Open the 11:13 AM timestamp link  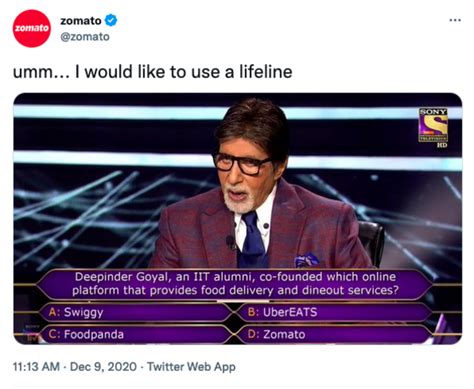(x=36, y=367)
